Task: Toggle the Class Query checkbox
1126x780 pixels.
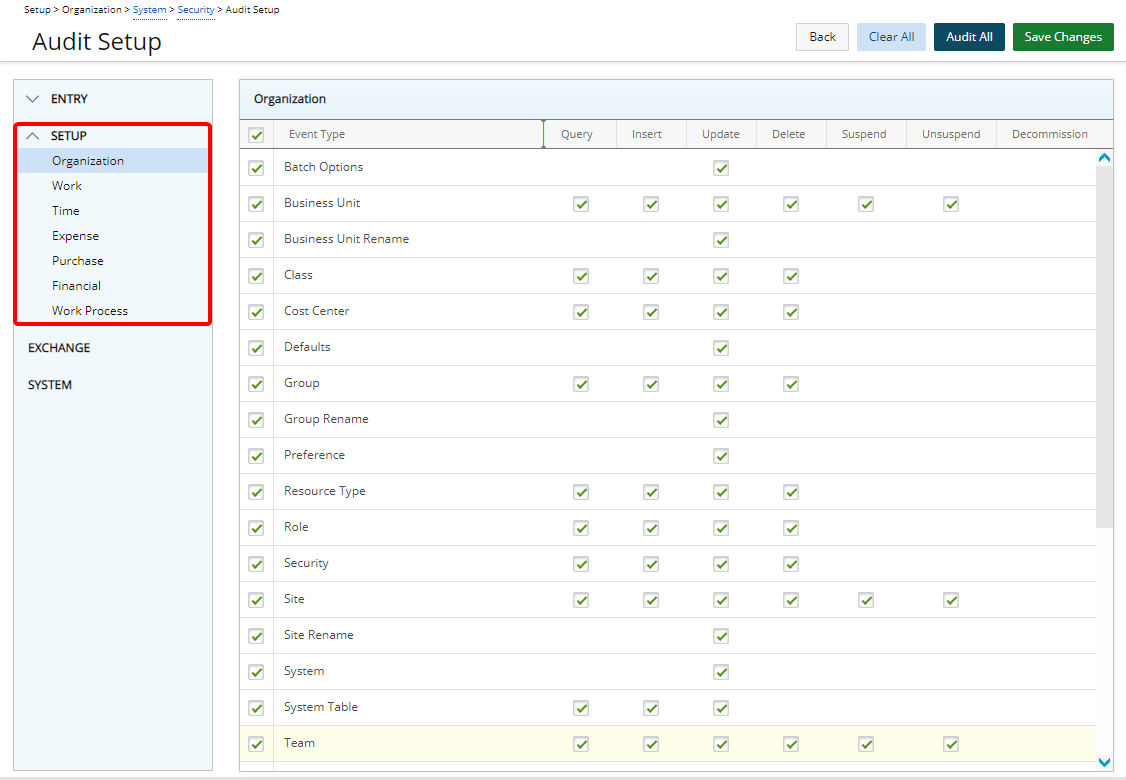Action: coord(581,276)
